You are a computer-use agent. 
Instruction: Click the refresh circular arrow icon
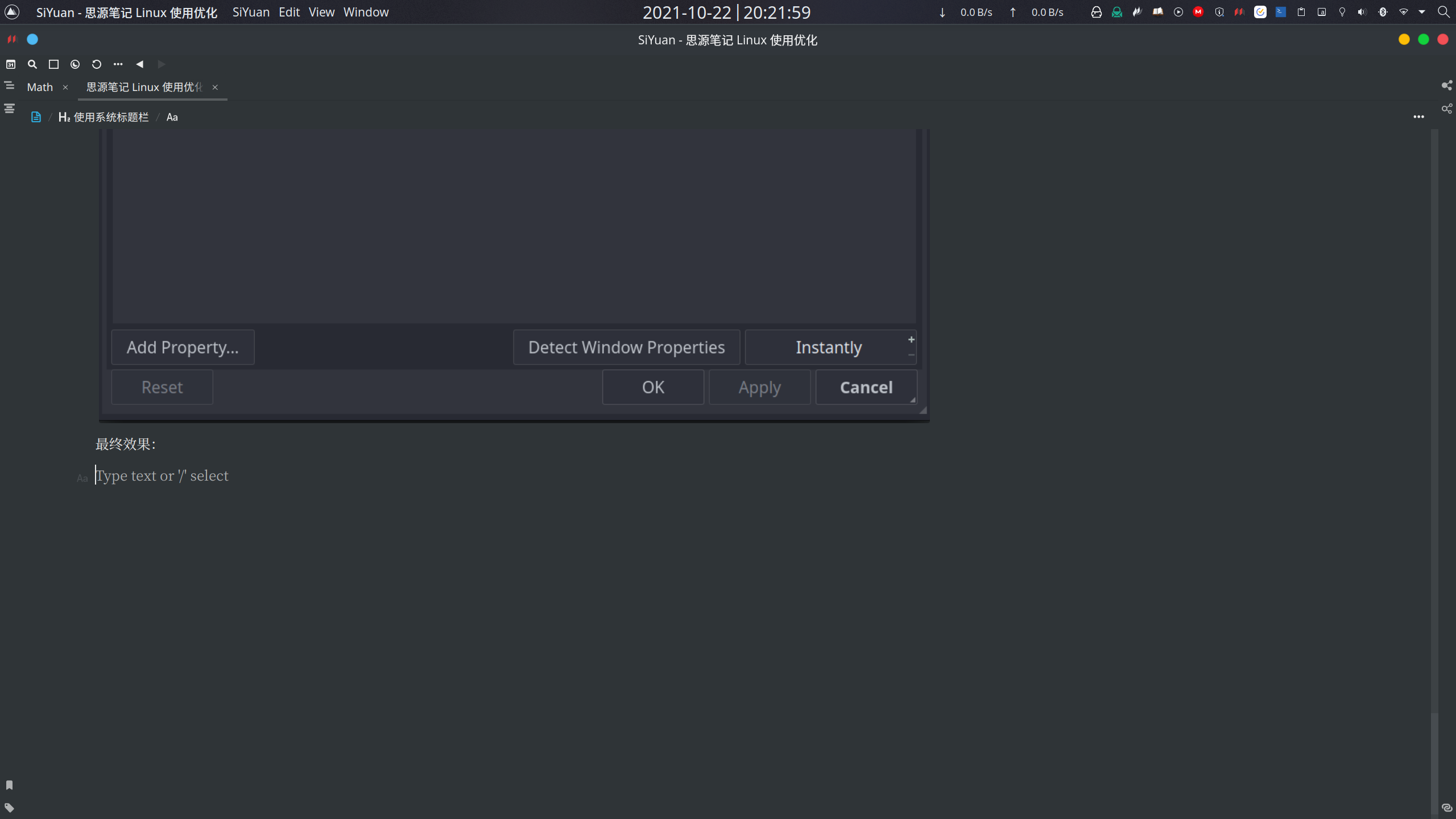click(x=97, y=64)
